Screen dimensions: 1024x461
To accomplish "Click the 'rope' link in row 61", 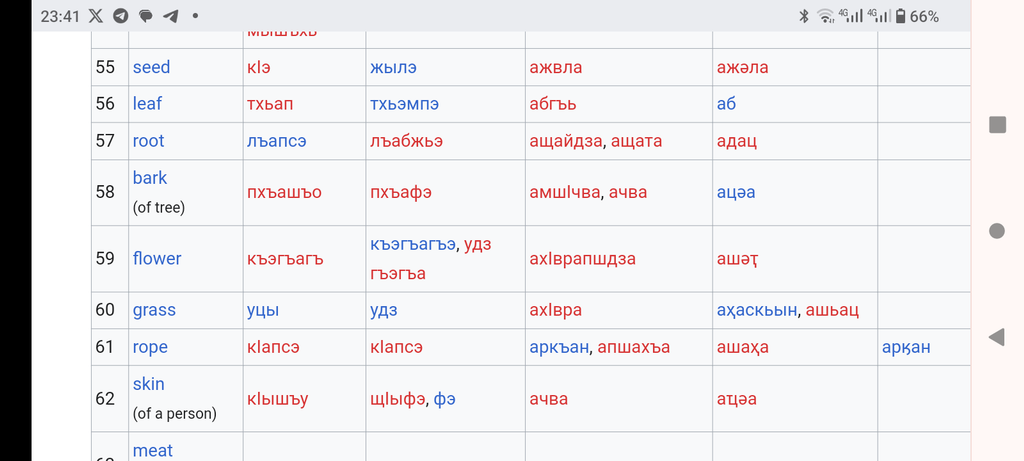I will (x=150, y=347).
